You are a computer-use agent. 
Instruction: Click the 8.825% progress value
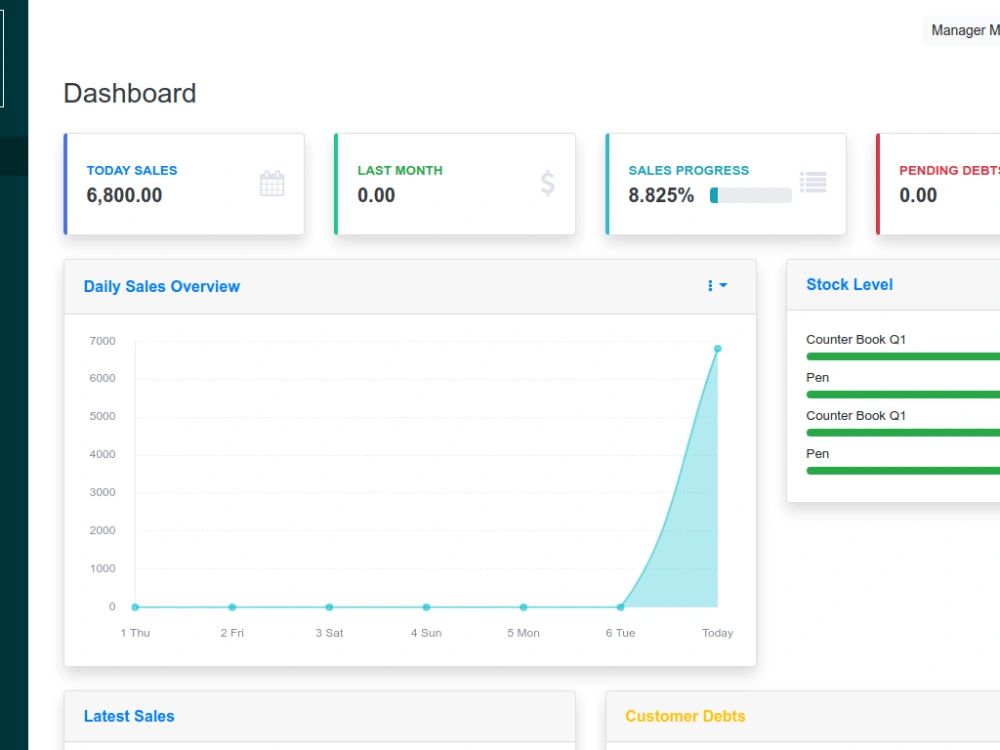[x=661, y=195]
